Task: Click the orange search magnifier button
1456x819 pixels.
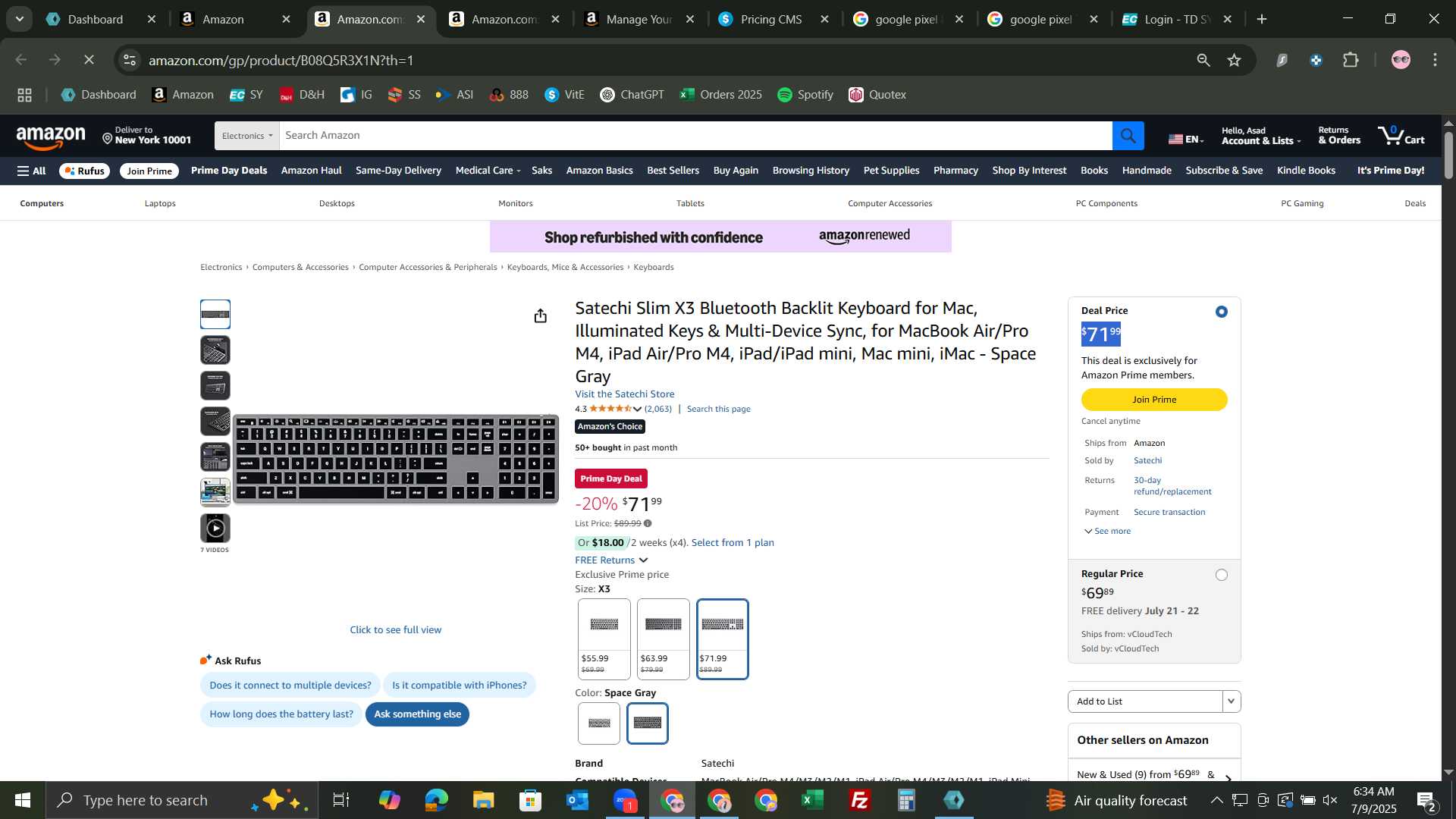Action: tap(1128, 136)
